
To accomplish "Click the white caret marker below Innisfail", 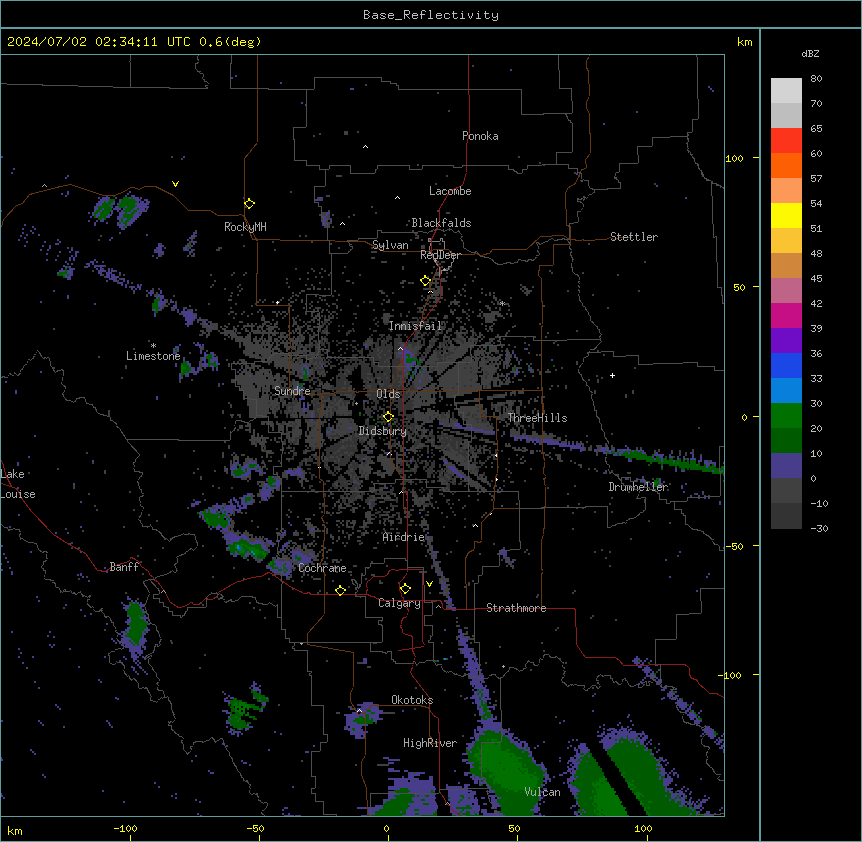I will 400,348.
